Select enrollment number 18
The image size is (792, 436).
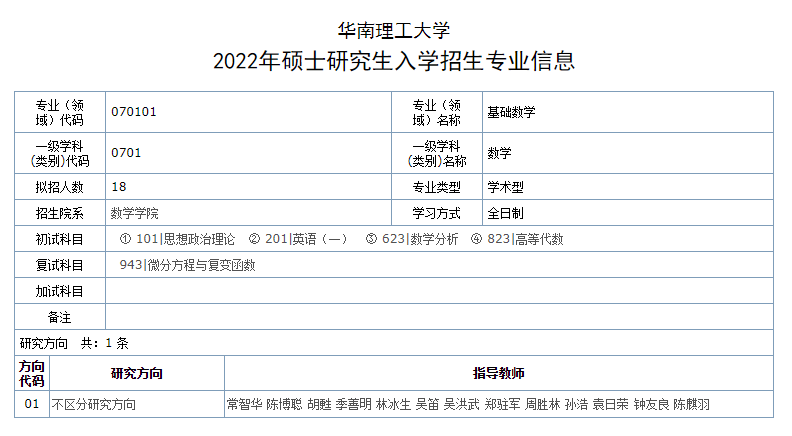point(119,186)
